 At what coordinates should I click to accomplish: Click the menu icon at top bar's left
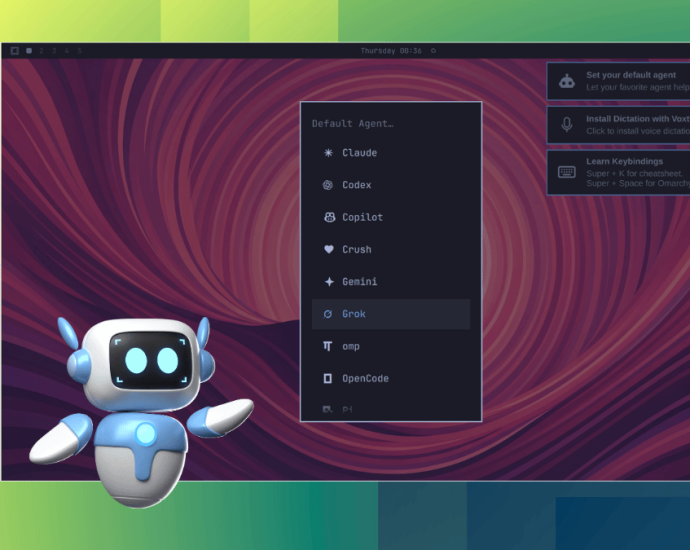[x=15, y=51]
